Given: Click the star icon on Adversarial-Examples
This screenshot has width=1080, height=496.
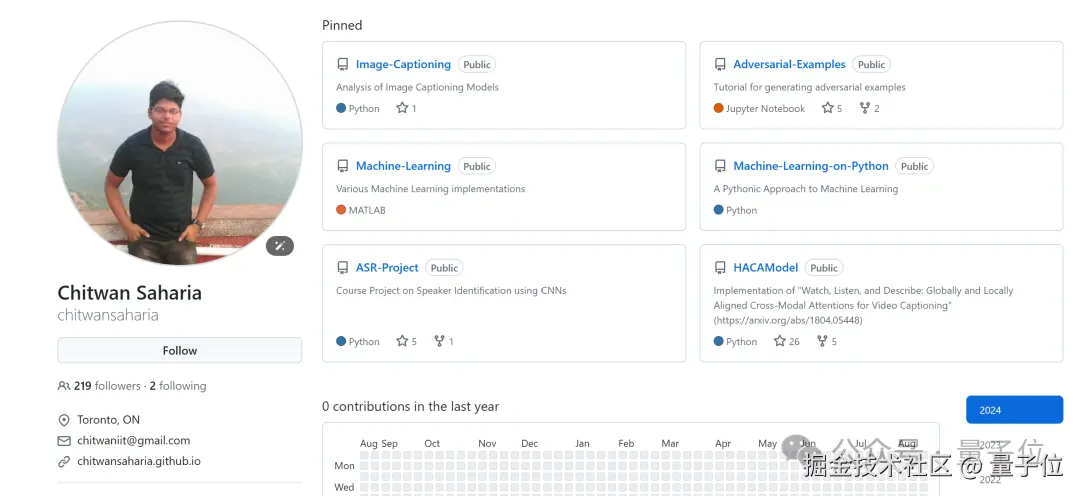Looking at the screenshot, I should [827, 108].
